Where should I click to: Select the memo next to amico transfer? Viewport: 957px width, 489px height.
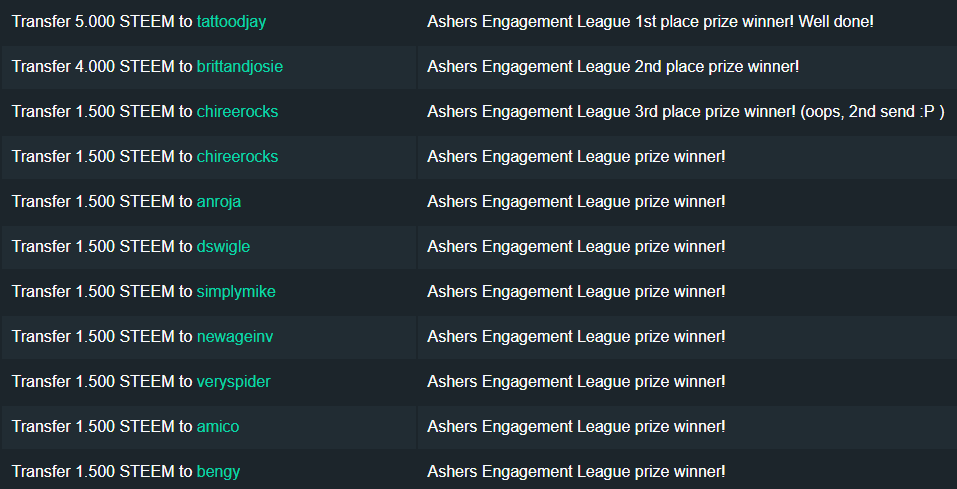[x=577, y=427]
